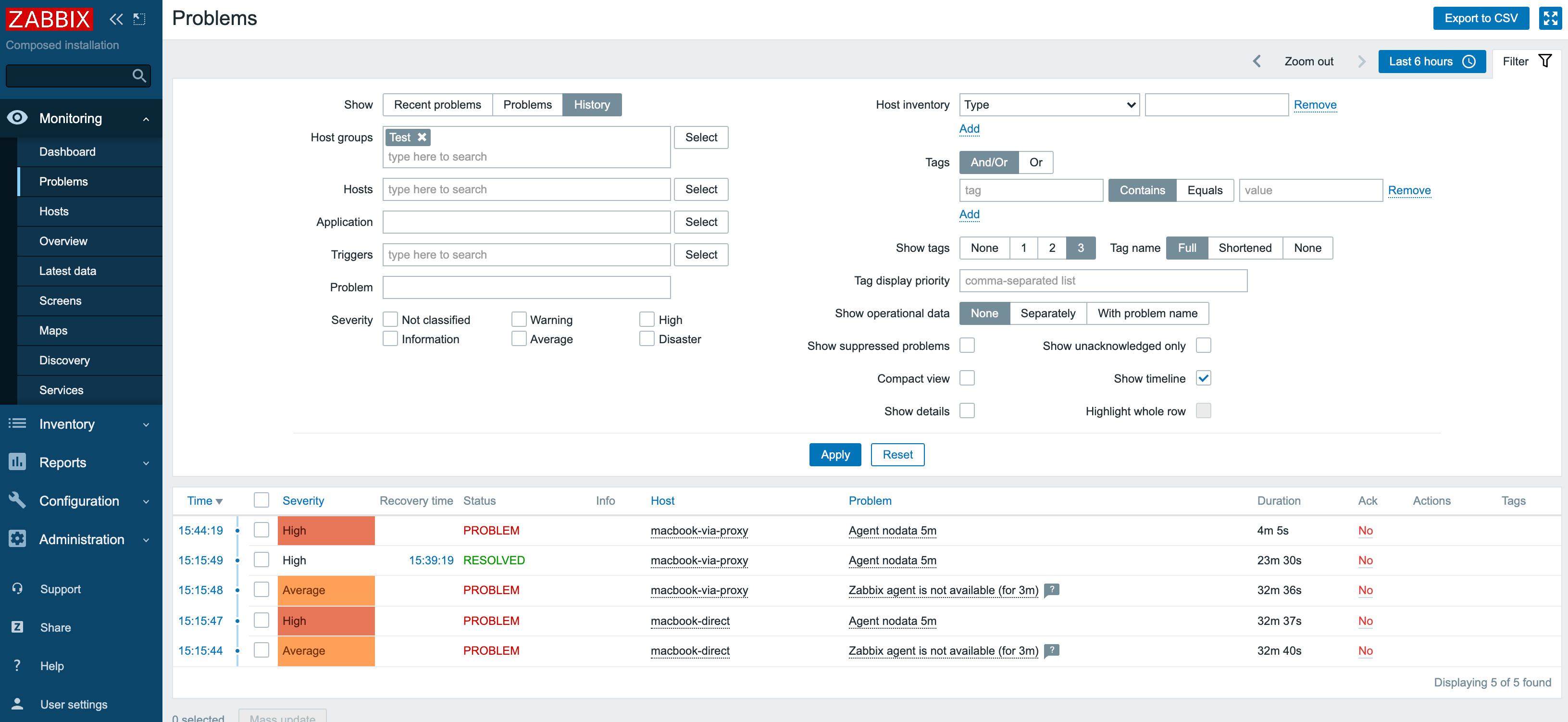The image size is (1568, 722).
Task: Click the Zabbix logo
Action: coord(50,19)
